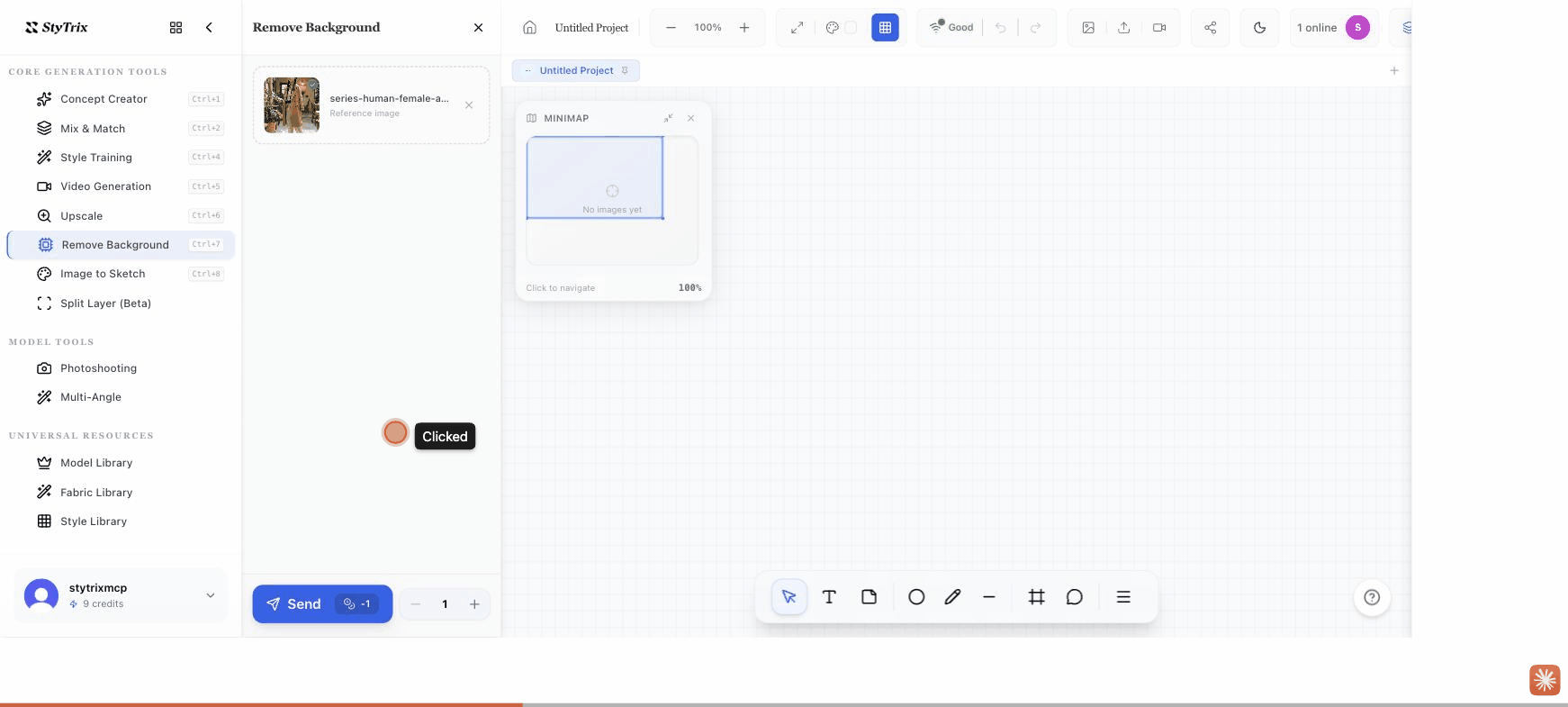
Task: Click the purple S user avatar
Action: click(x=1357, y=28)
